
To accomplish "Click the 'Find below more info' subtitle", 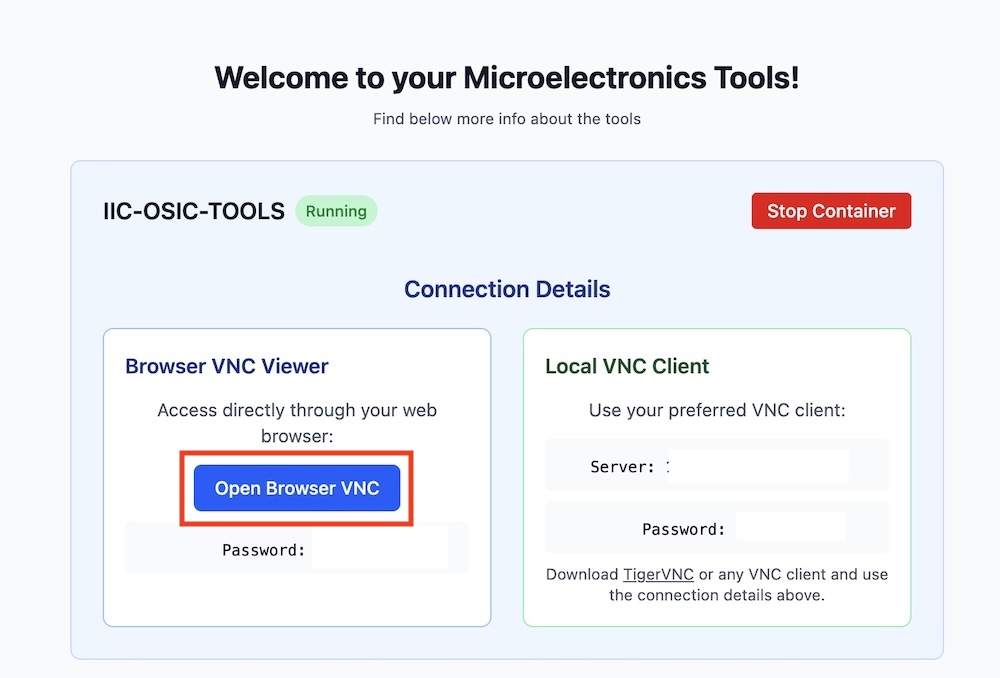I will tap(507, 119).
